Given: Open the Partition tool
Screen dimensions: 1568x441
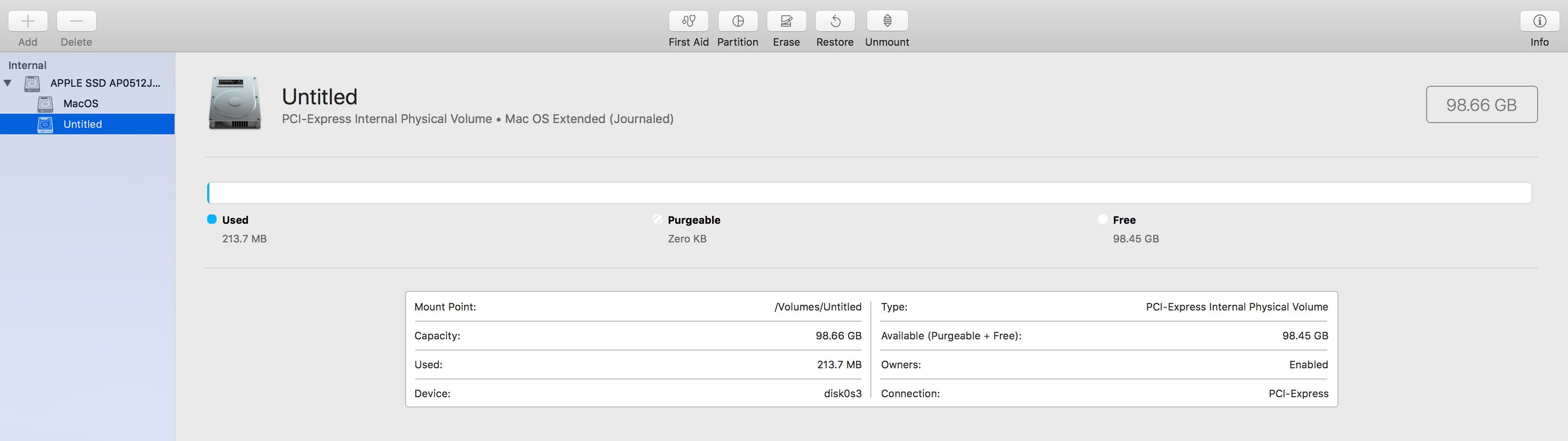Looking at the screenshot, I should click(x=738, y=21).
